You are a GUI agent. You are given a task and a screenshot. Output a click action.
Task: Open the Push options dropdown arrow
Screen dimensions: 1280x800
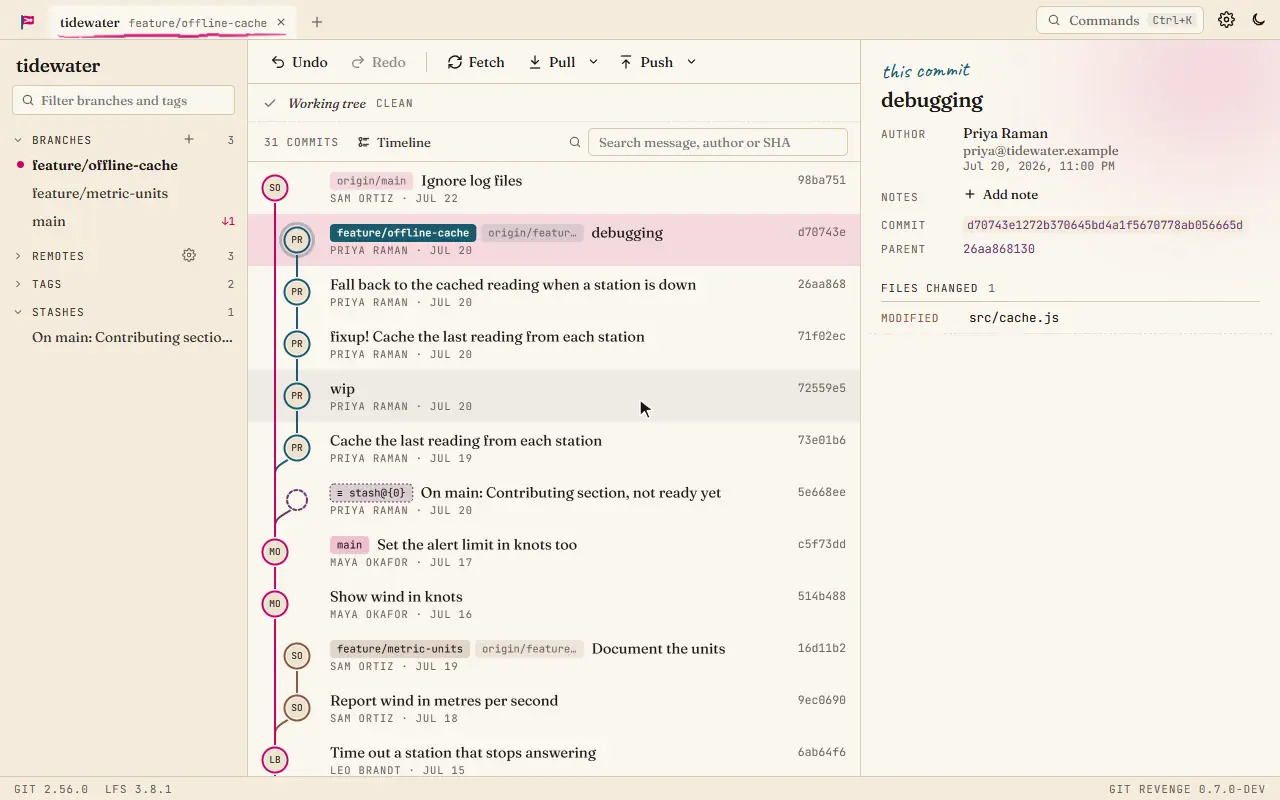(x=691, y=62)
